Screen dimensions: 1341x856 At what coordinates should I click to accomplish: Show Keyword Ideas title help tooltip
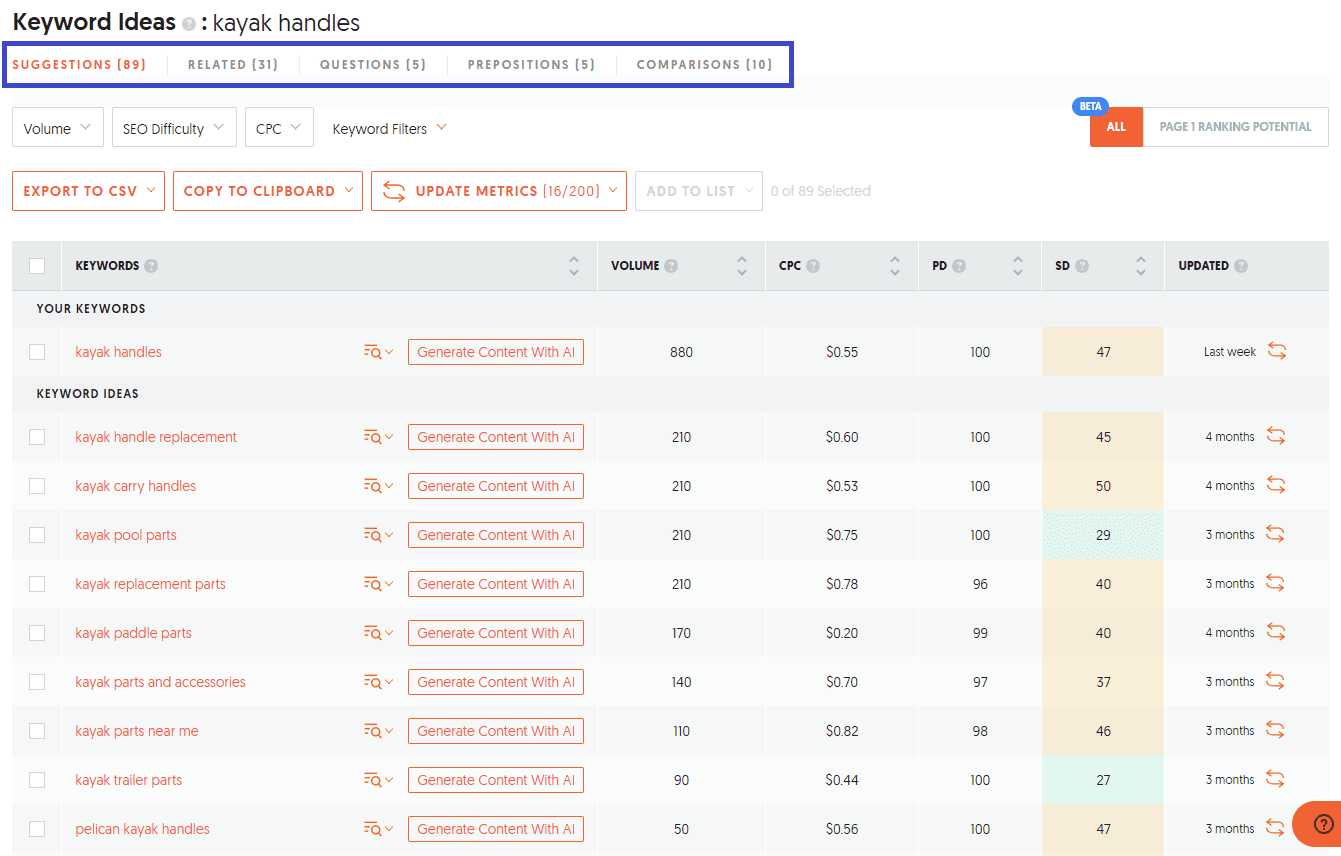[189, 24]
